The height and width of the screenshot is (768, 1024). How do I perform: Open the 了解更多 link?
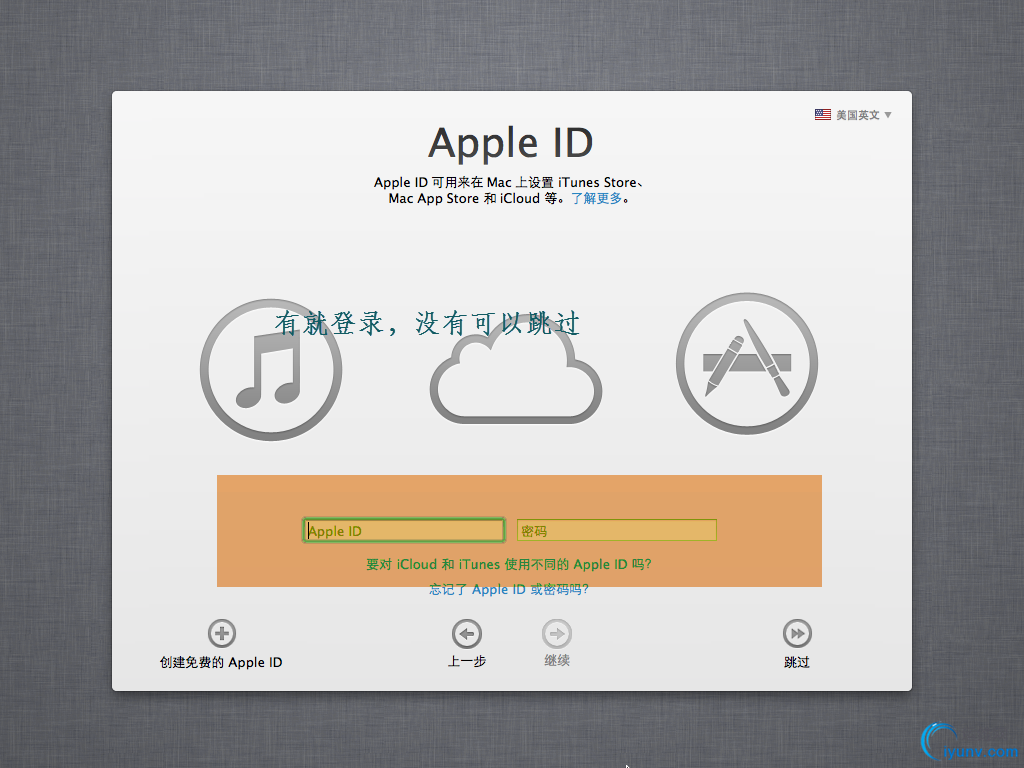(x=597, y=199)
